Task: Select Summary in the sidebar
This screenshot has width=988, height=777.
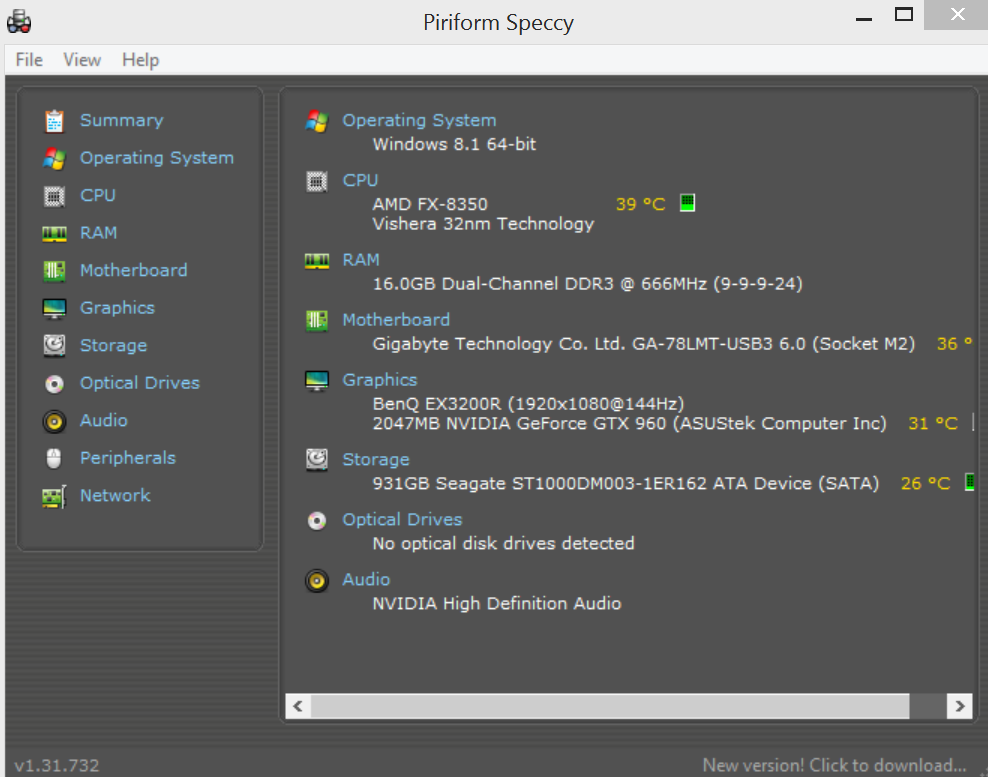Action: pos(122,120)
